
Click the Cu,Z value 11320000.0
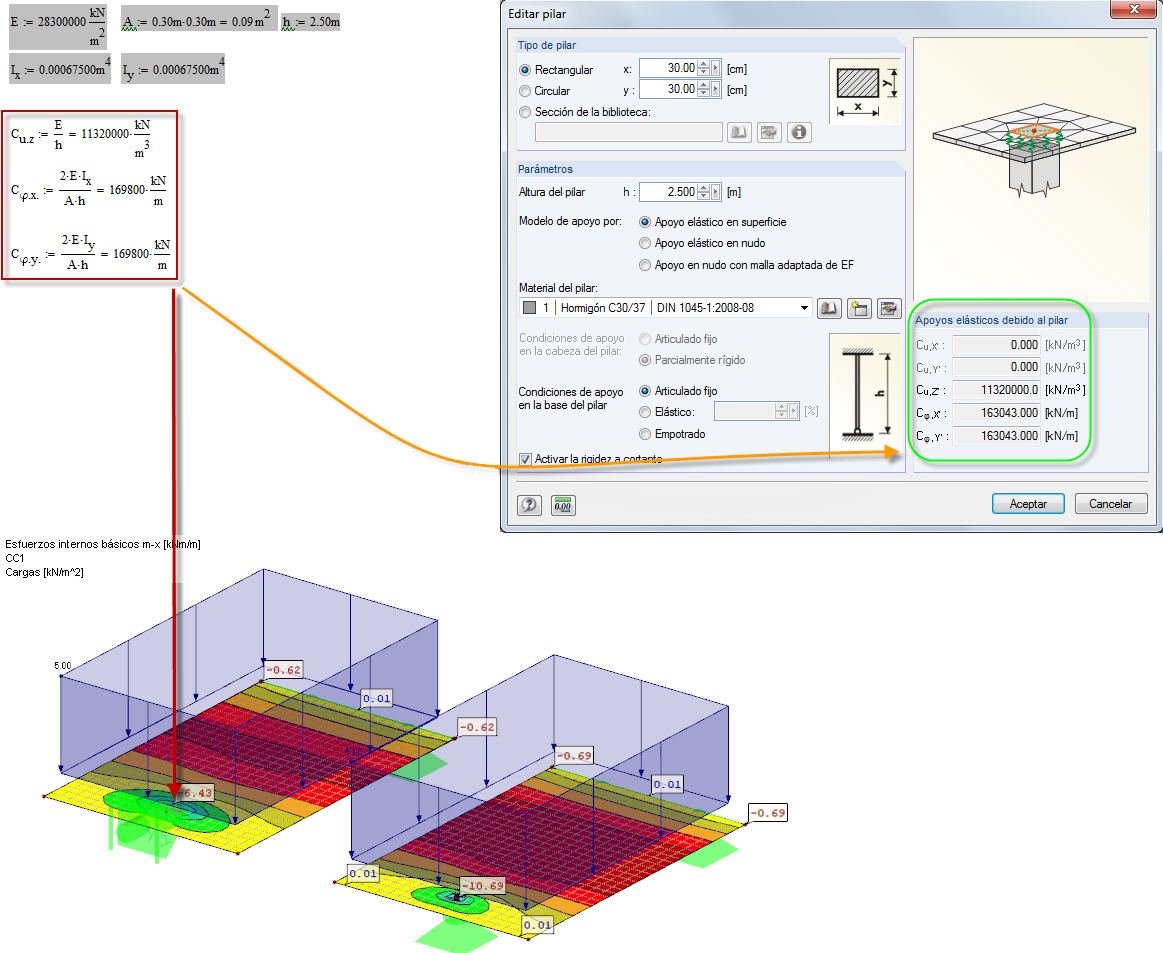click(996, 390)
